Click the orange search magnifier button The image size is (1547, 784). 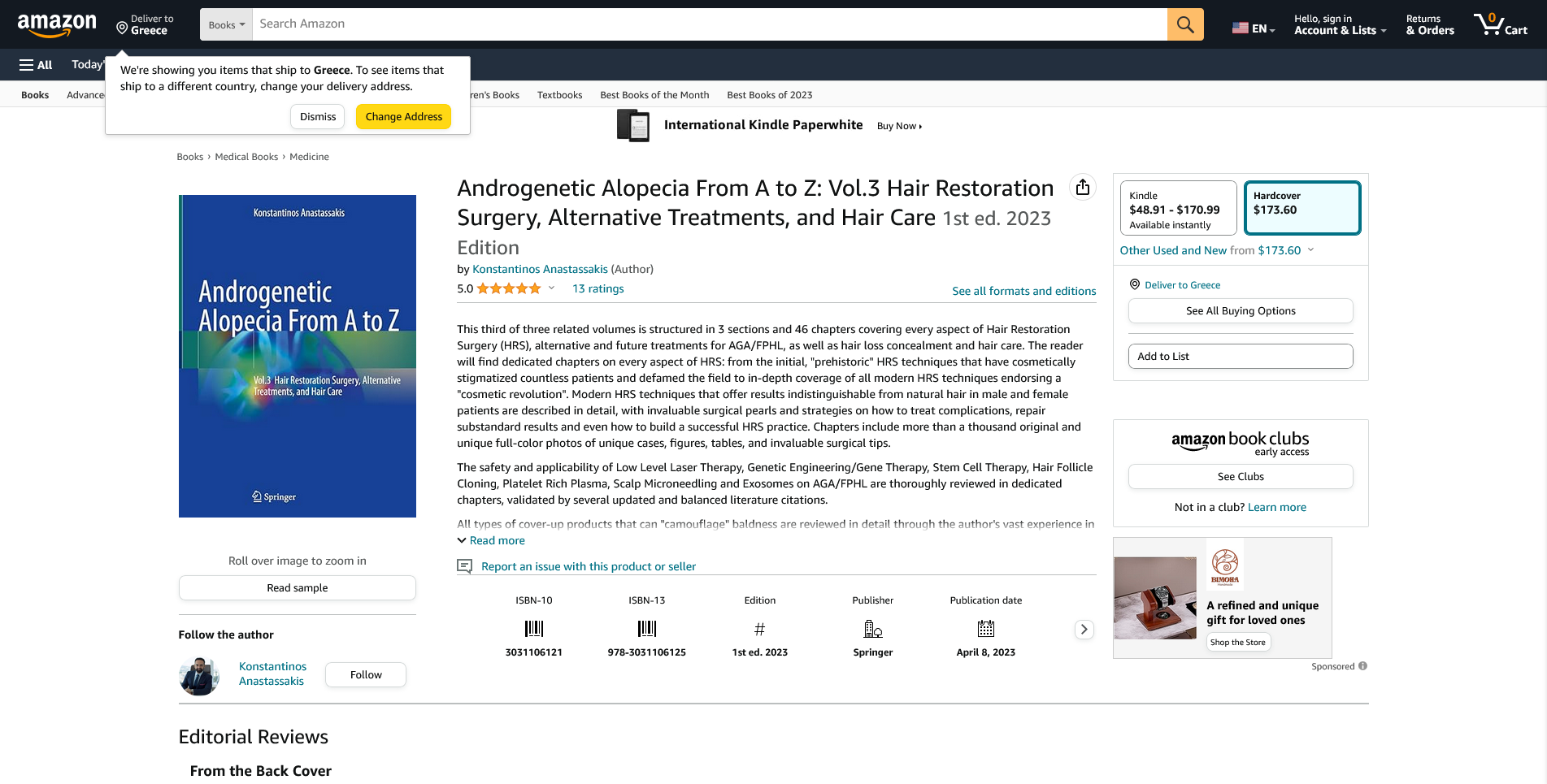[1184, 24]
